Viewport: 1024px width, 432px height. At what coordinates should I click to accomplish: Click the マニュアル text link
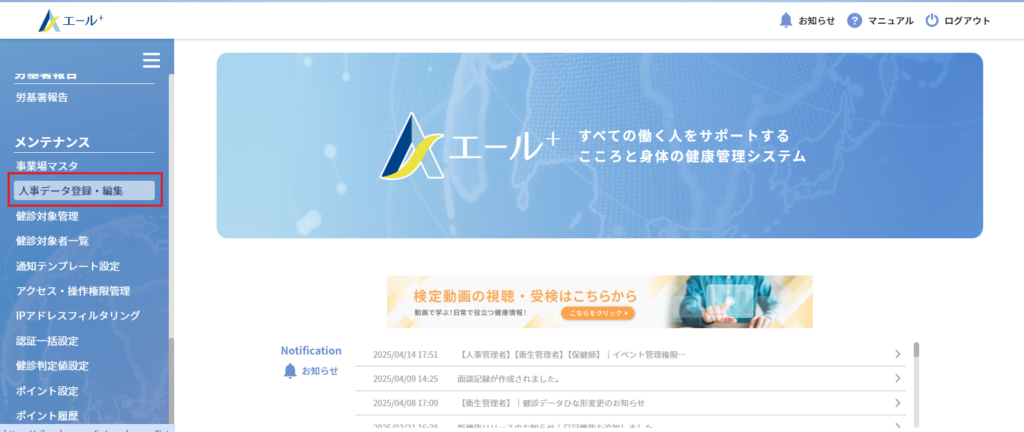tap(891, 21)
